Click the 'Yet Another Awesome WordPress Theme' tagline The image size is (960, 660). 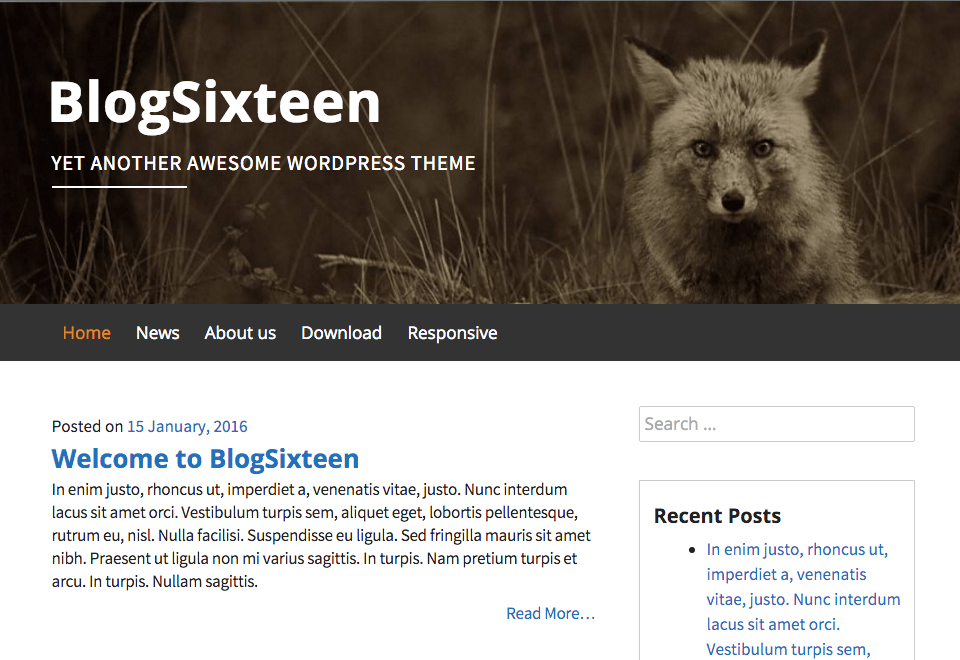pyautogui.click(x=263, y=163)
